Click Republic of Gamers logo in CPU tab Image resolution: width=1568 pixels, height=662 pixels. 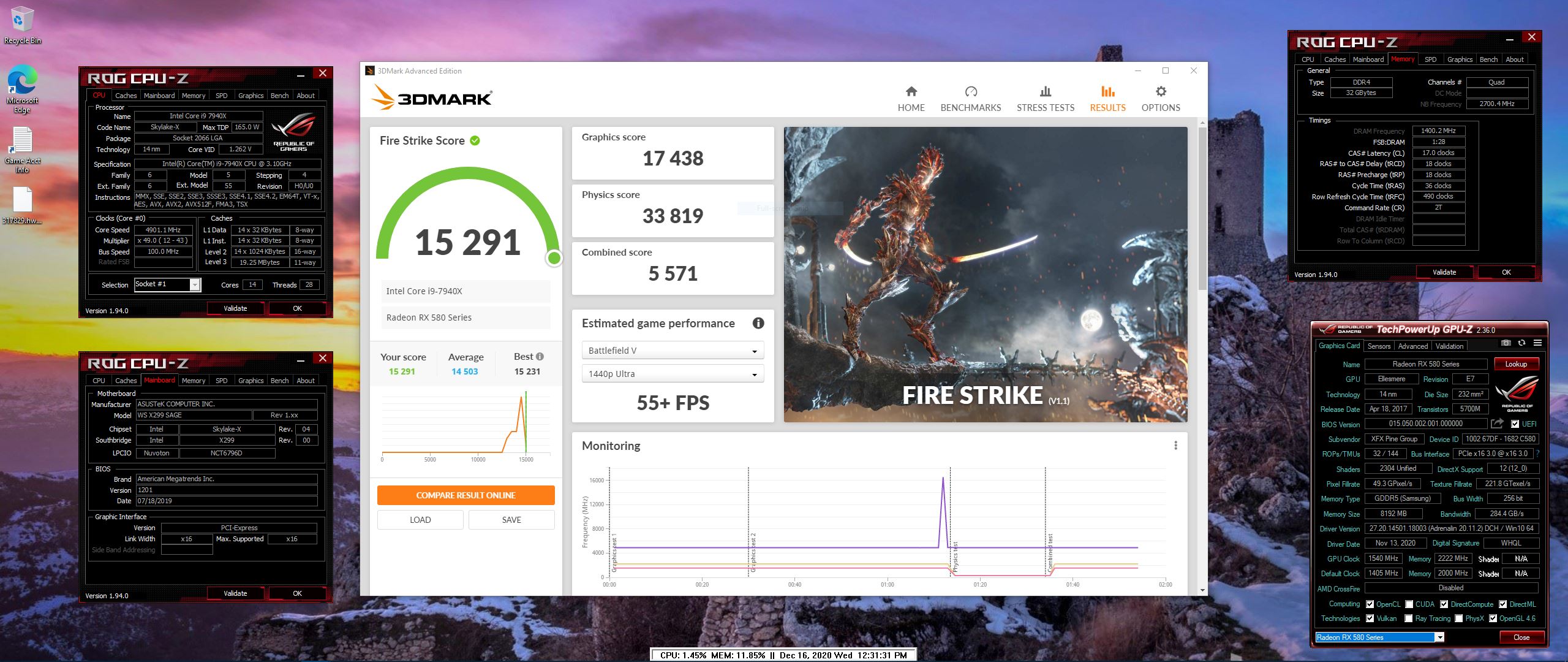tap(293, 131)
